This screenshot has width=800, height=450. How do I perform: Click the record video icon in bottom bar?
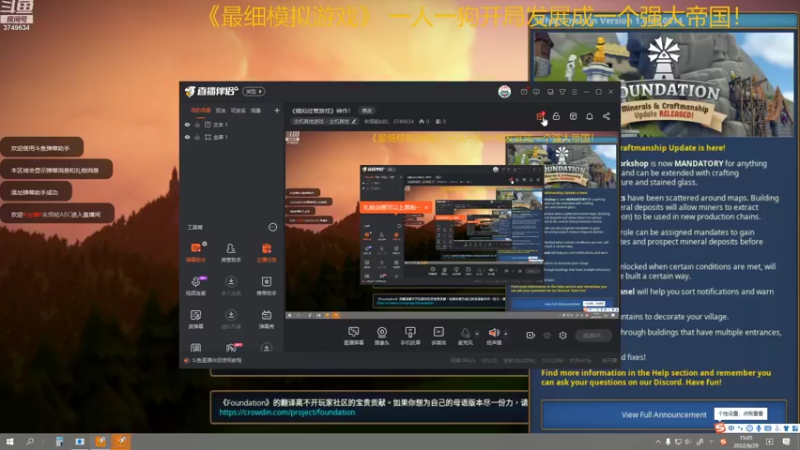click(531, 335)
